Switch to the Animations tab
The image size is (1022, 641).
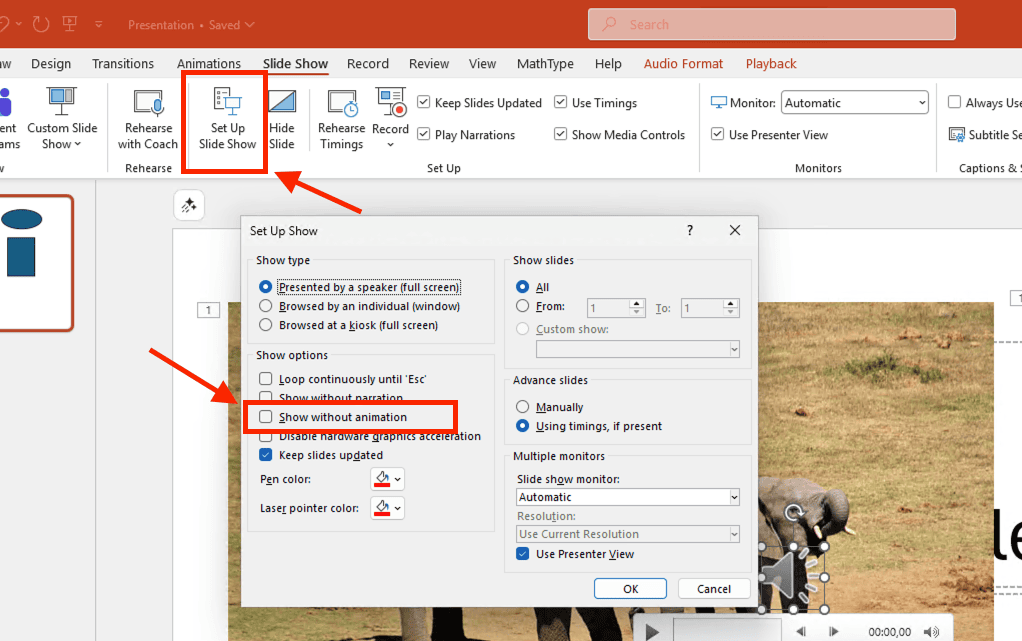click(209, 64)
